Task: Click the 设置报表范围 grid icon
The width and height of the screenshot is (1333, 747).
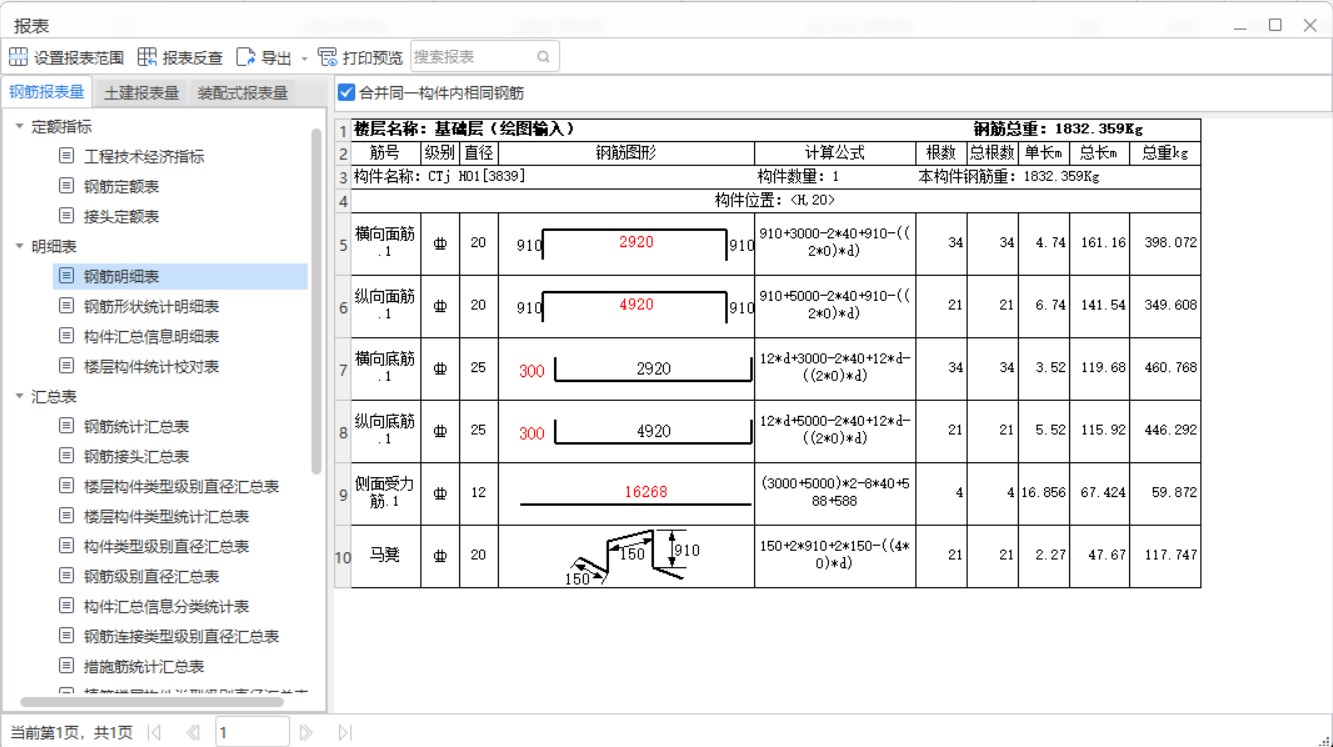Action: click(19, 57)
